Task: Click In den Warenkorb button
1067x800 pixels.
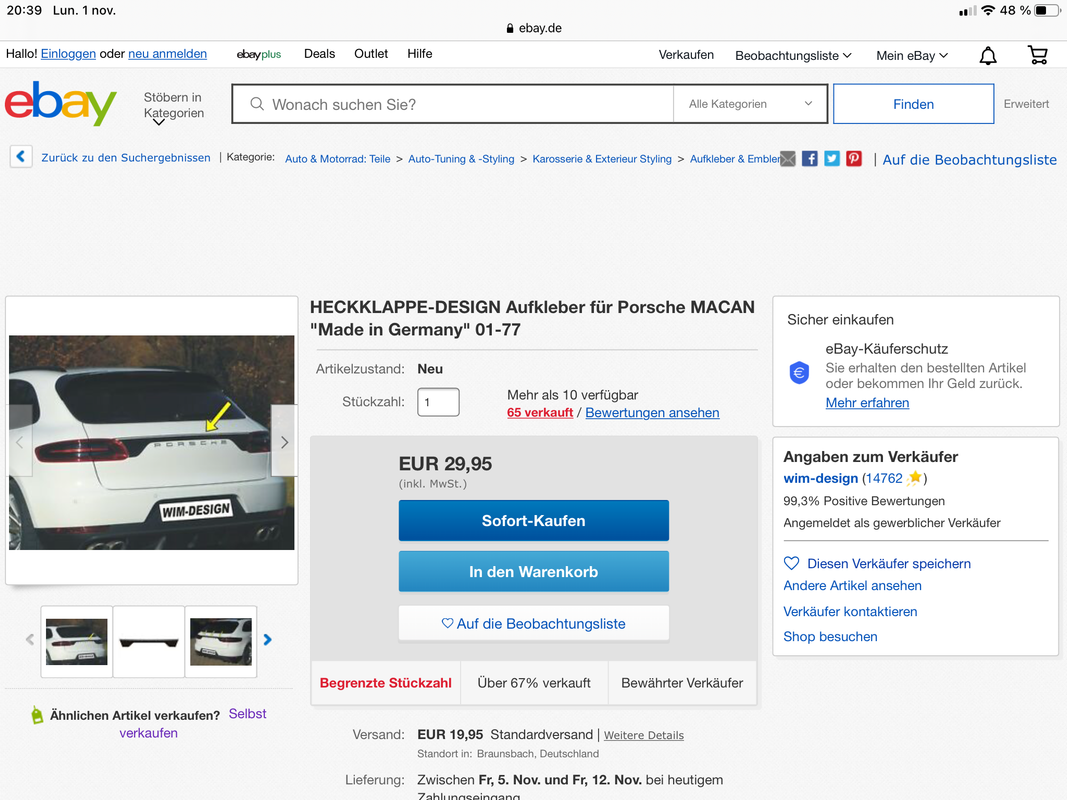Action: click(x=534, y=571)
